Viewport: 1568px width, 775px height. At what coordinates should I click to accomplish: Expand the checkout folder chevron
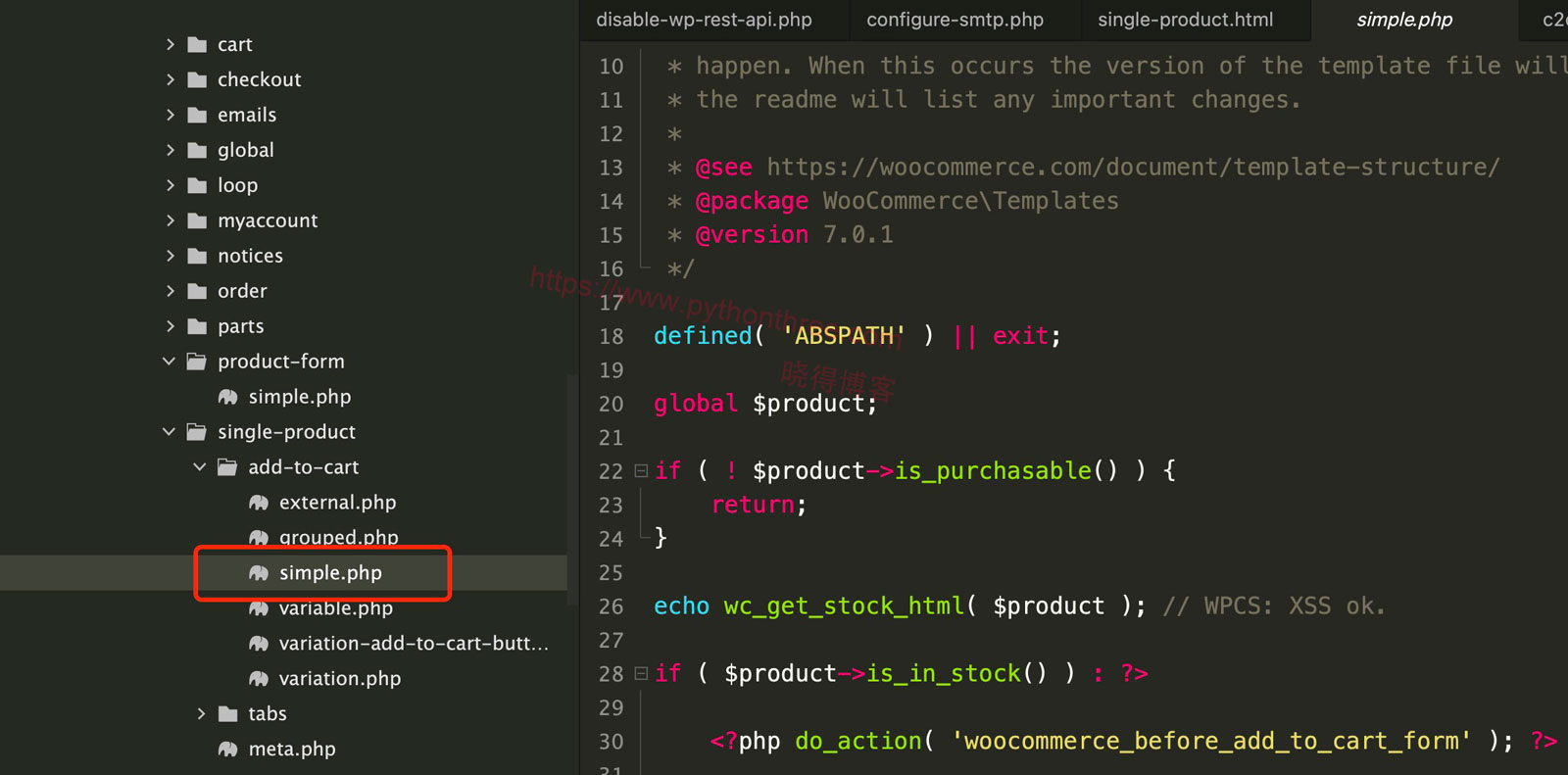(x=170, y=79)
